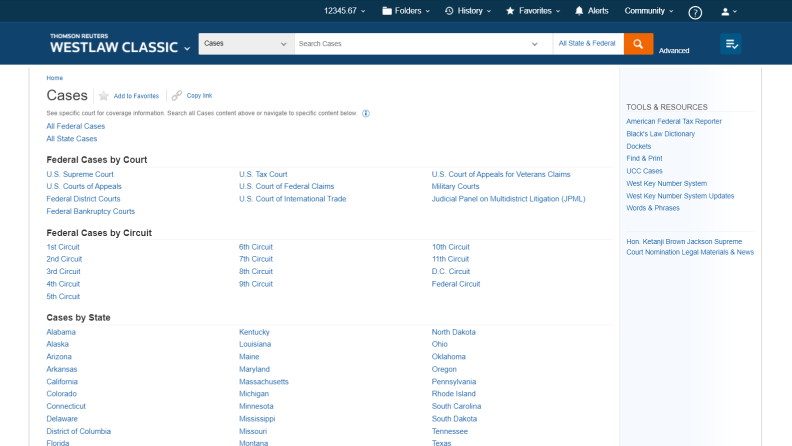The height and width of the screenshot is (446, 792).
Task: Click in the Search Cases input field
Action: coord(420,44)
